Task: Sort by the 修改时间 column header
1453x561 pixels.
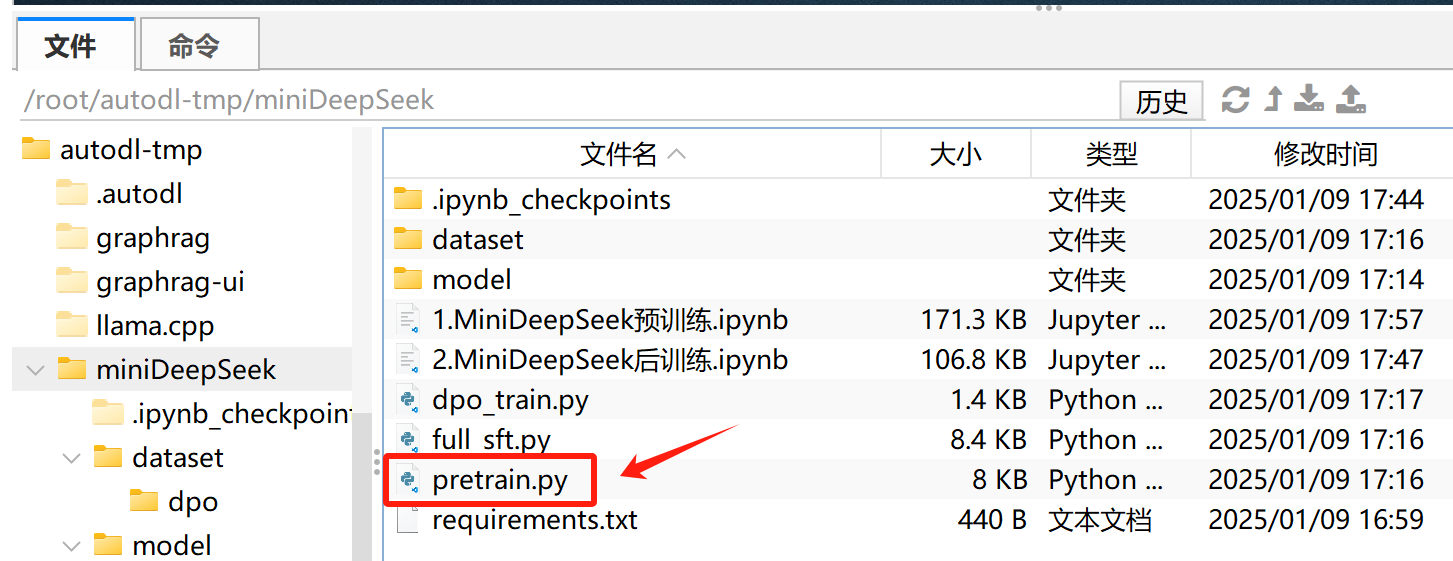Action: click(1322, 154)
